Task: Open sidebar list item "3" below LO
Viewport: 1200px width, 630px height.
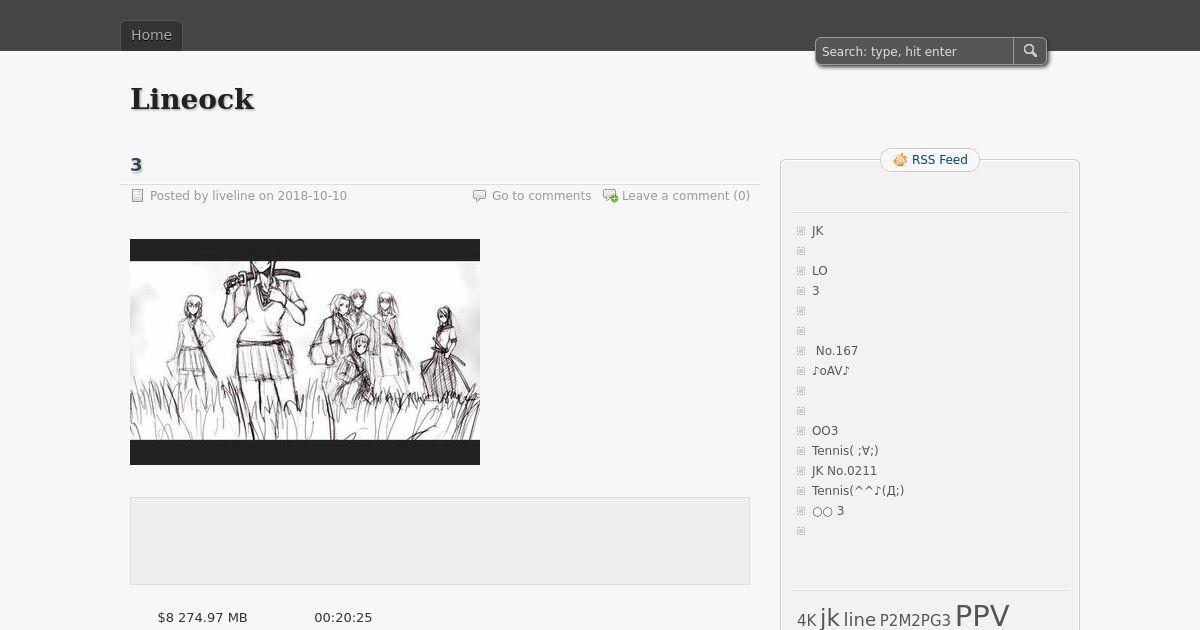Action: (816, 291)
